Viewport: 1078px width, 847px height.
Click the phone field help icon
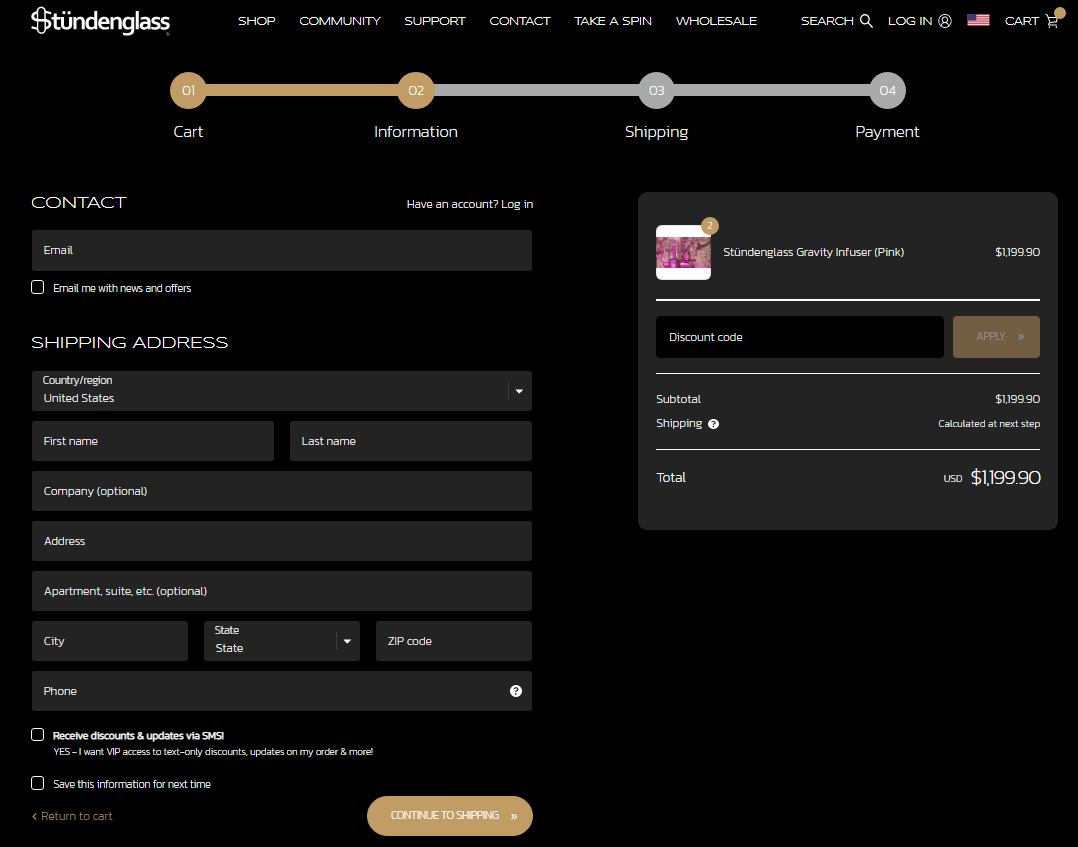coord(516,691)
